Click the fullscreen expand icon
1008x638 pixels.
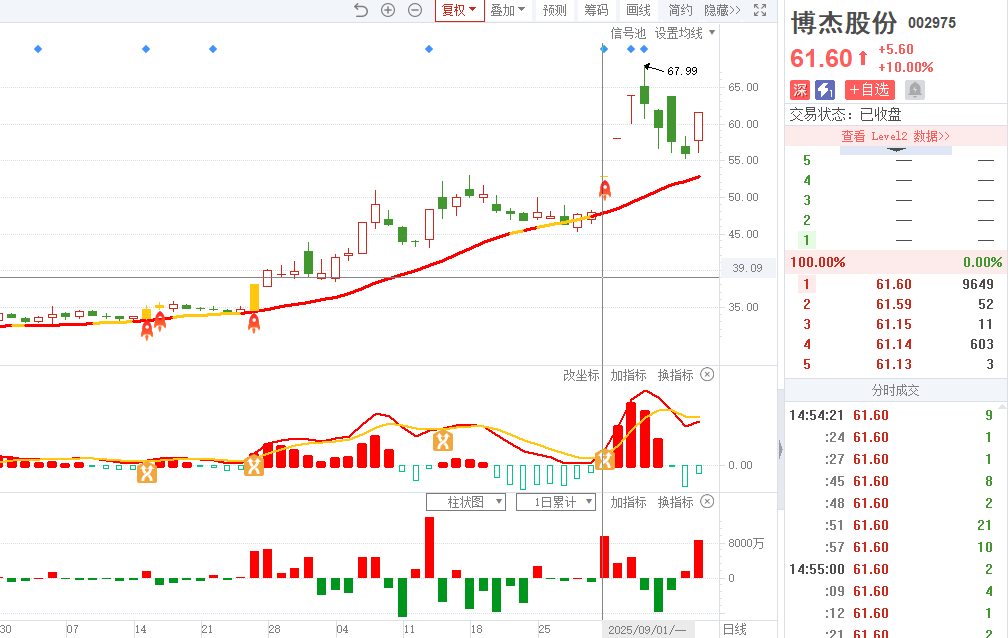tap(761, 10)
